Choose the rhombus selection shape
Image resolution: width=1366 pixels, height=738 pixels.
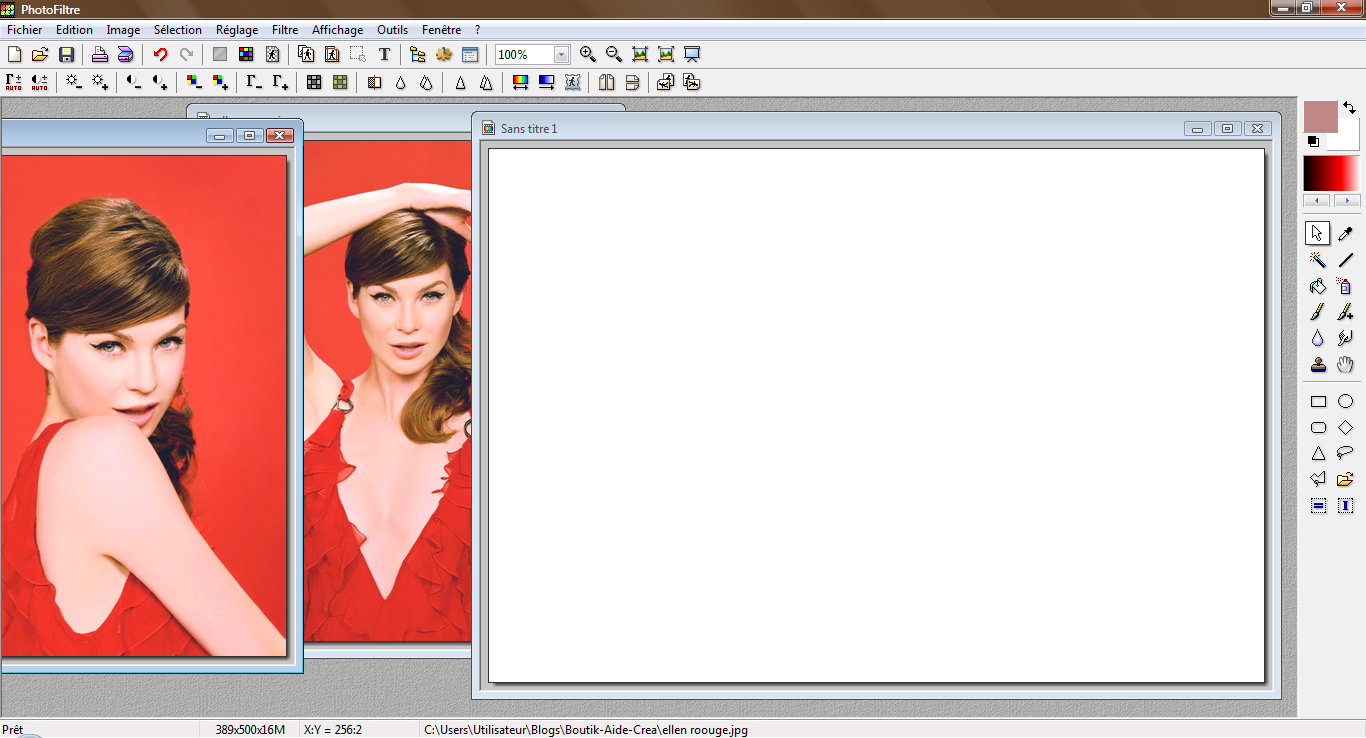[x=1345, y=428]
